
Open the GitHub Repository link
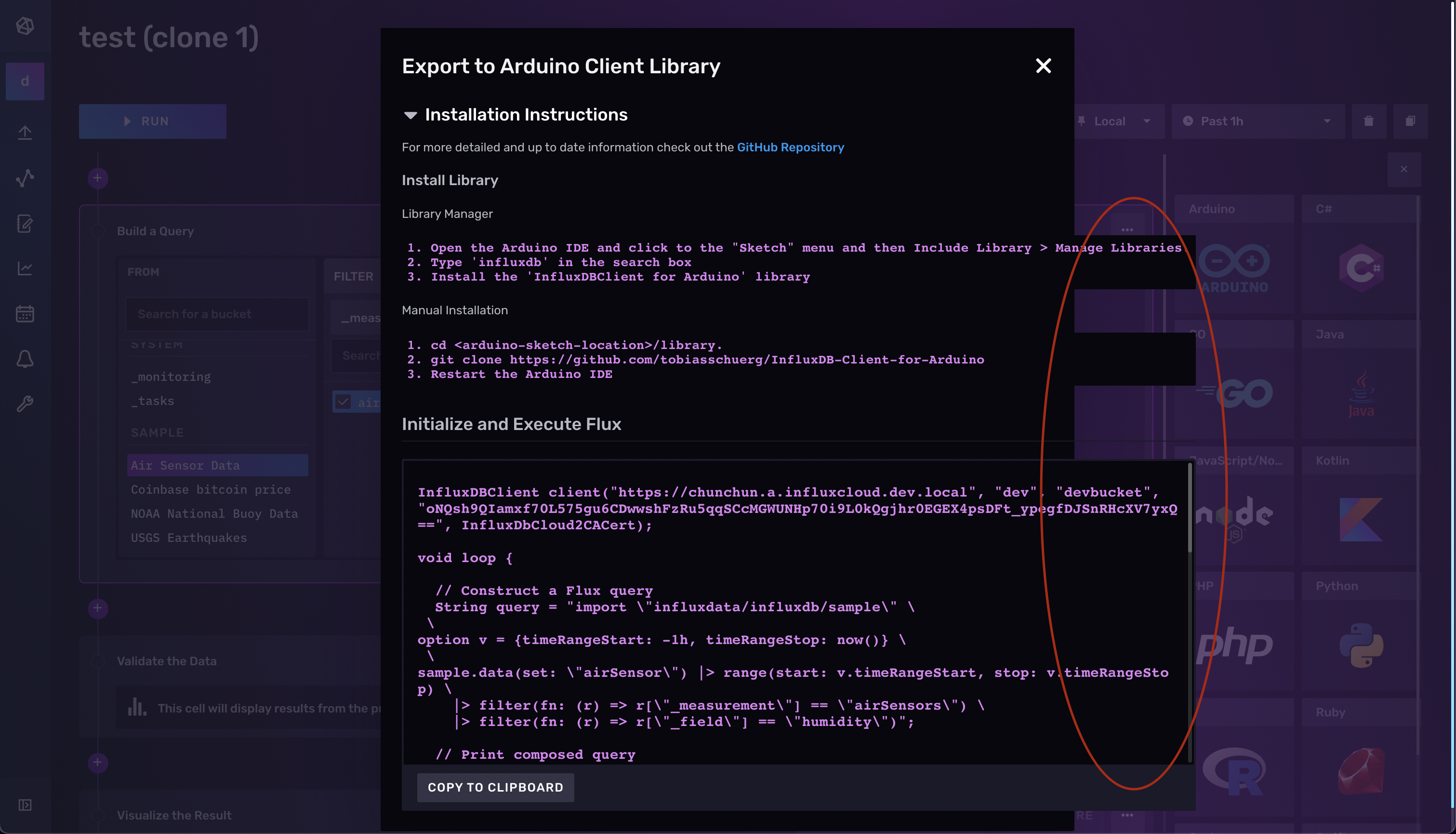tap(790, 147)
